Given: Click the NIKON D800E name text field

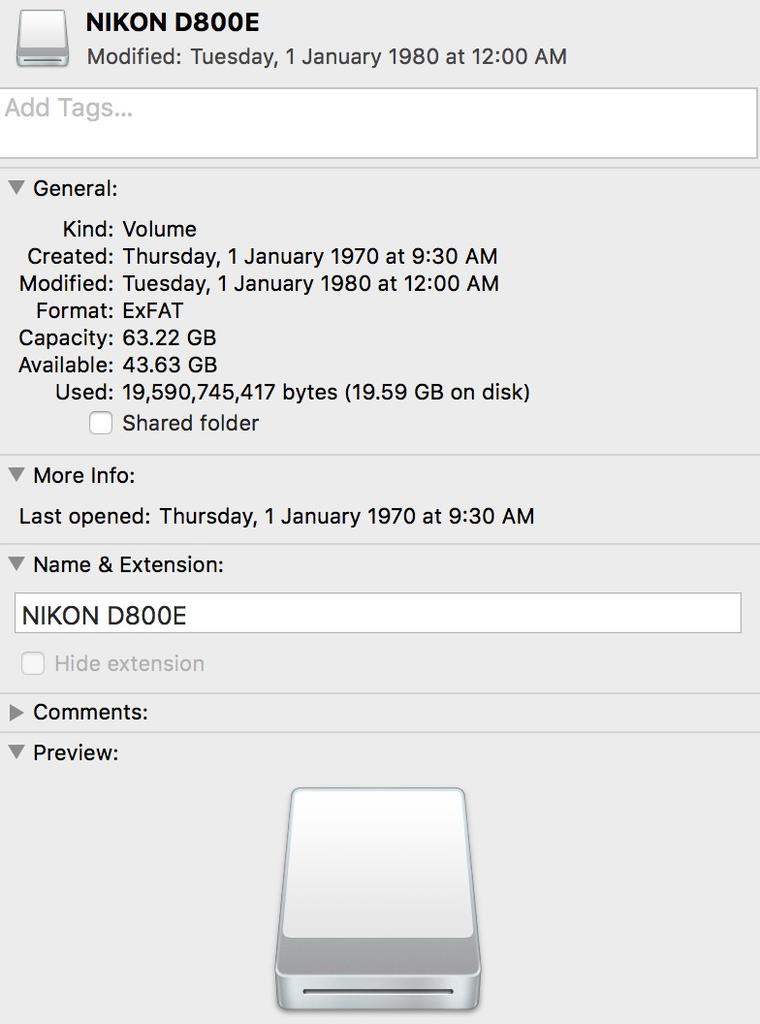Looking at the screenshot, I should coord(378,614).
